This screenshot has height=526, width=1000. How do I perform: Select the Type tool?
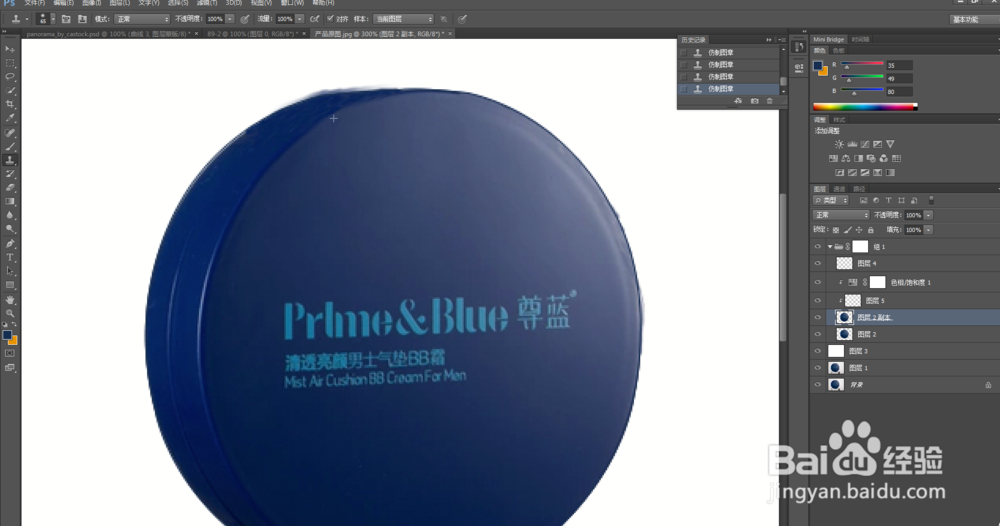tap(10, 258)
